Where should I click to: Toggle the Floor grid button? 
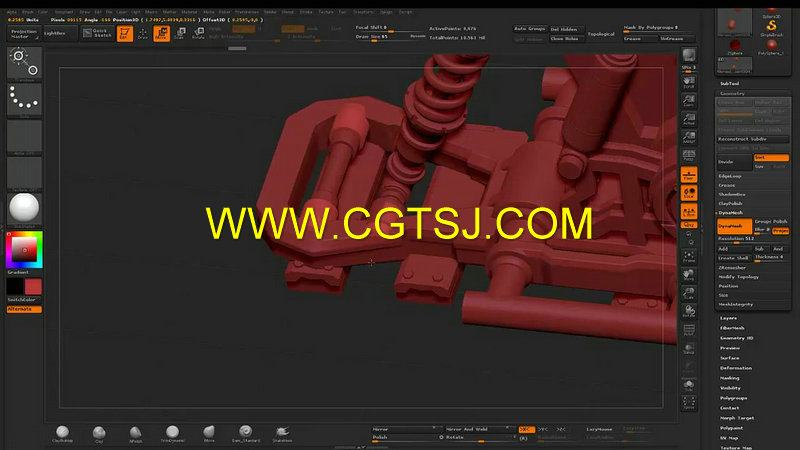point(689,174)
